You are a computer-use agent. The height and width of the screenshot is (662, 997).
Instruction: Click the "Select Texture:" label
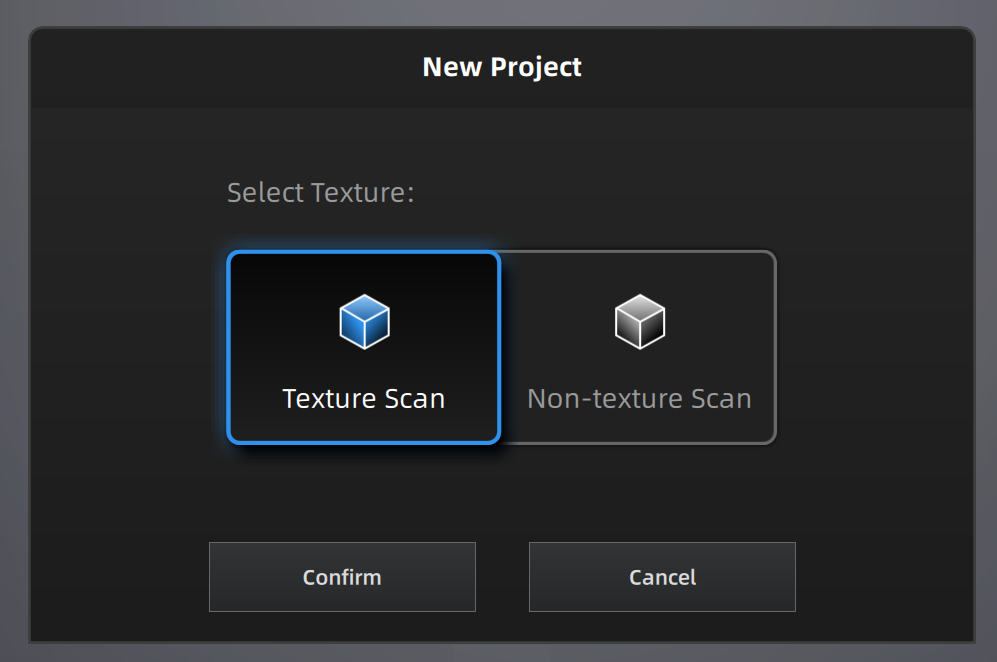(x=320, y=192)
